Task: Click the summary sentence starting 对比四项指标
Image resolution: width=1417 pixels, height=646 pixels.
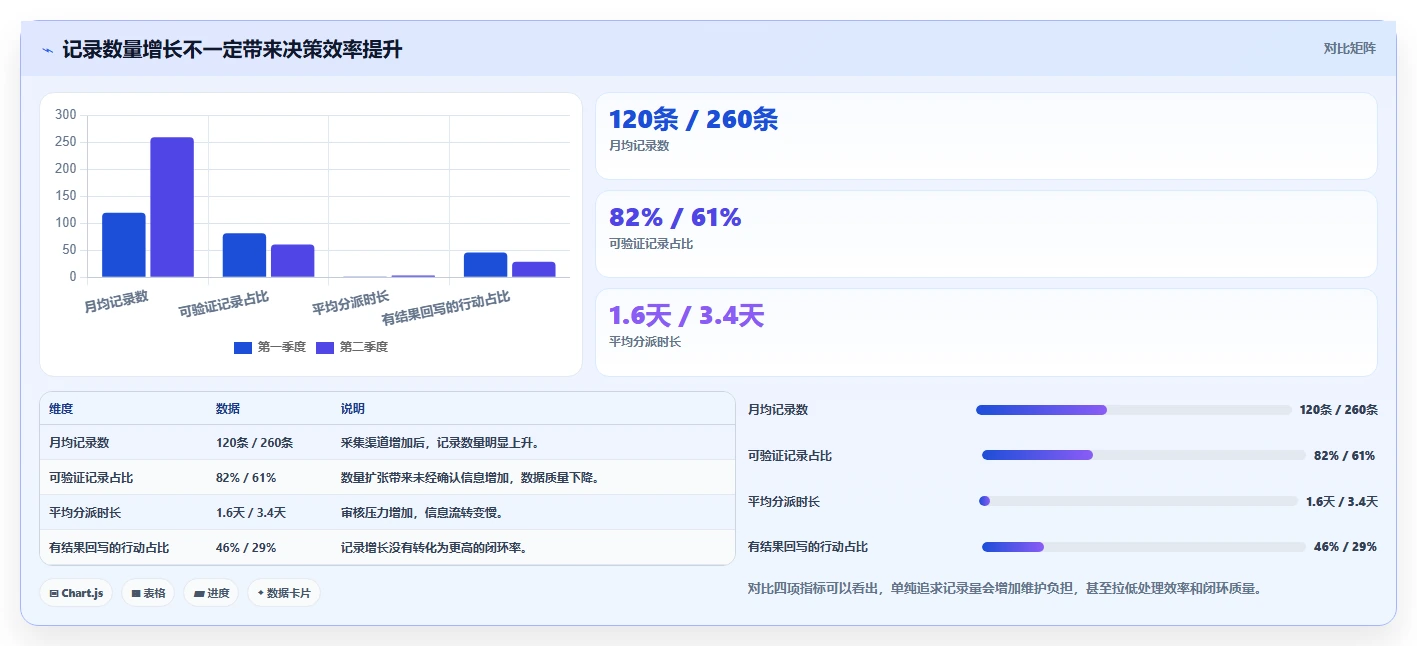Action: [x=1005, y=589]
